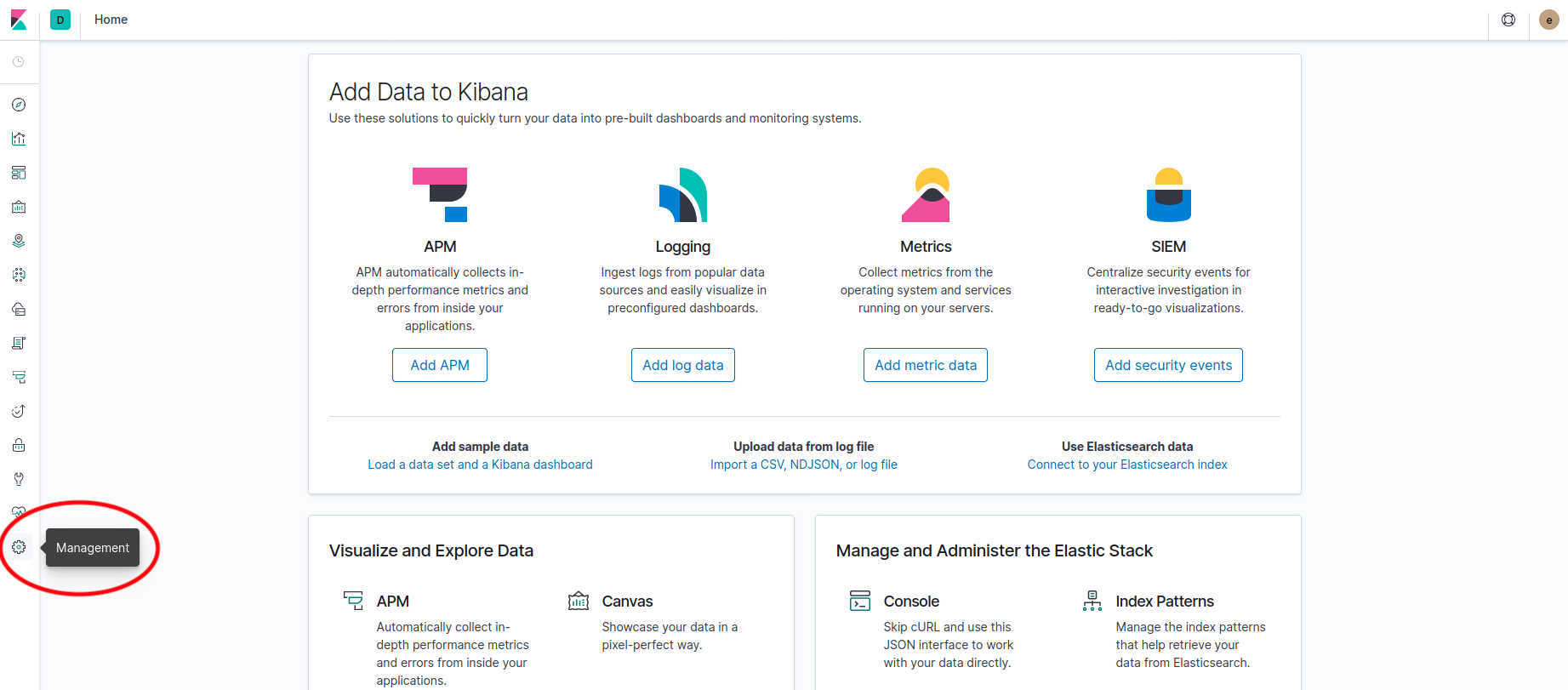
Task: Click the Console icon in Manage section
Action: pyautogui.click(x=860, y=601)
